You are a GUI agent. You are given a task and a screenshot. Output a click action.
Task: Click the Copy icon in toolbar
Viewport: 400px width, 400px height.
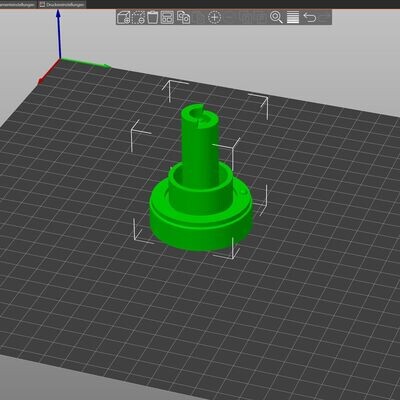183,17
